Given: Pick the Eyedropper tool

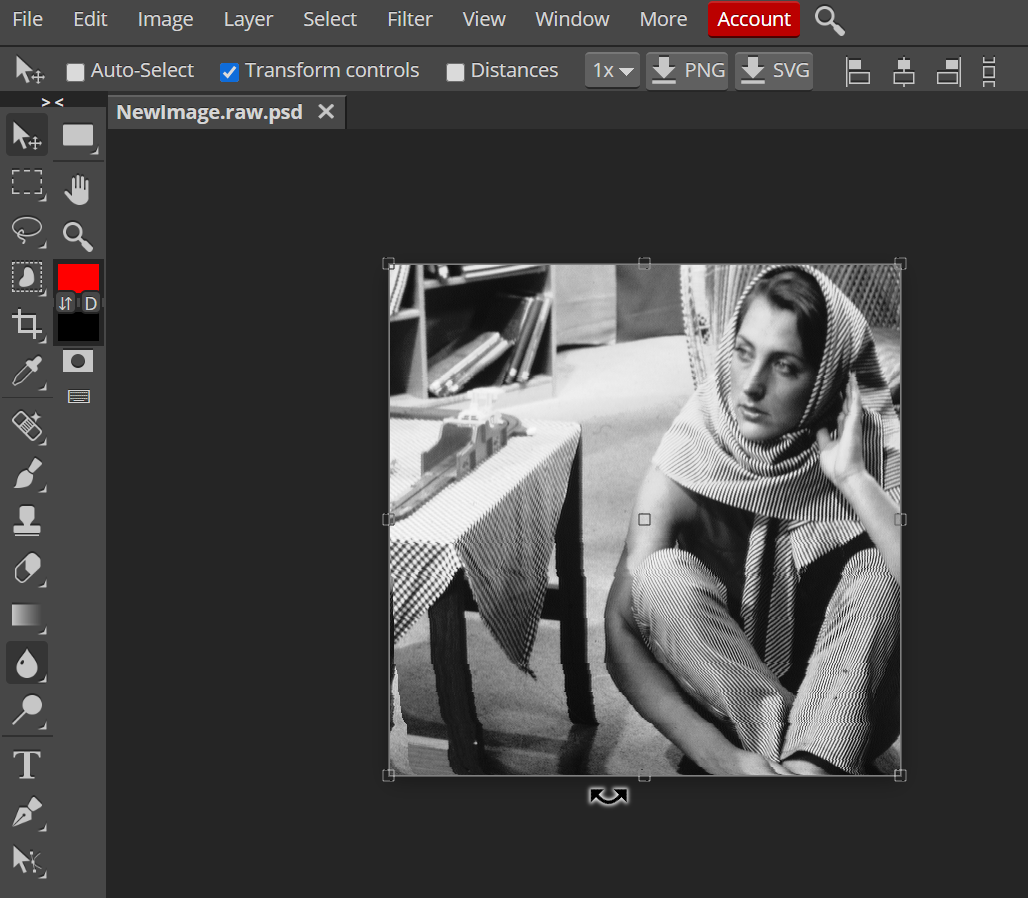Looking at the screenshot, I should (27, 371).
